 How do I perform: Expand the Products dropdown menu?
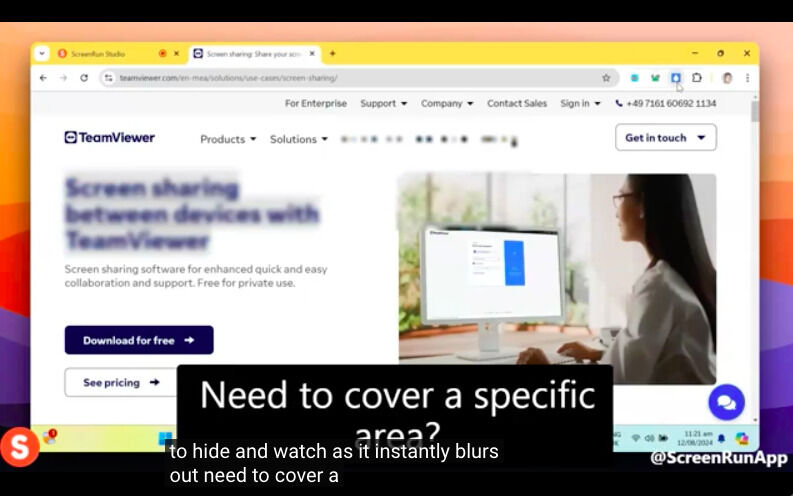click(x=228, y=139)
